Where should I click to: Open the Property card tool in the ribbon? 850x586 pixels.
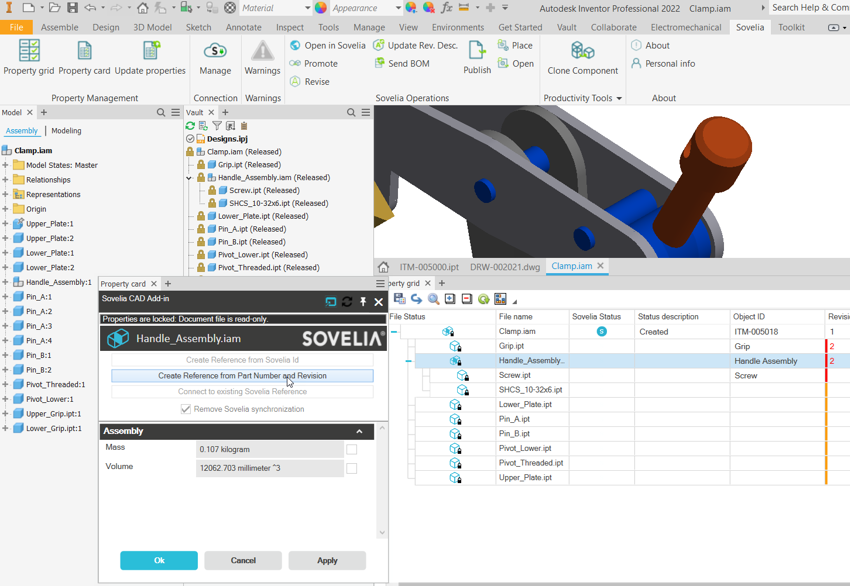84,57
